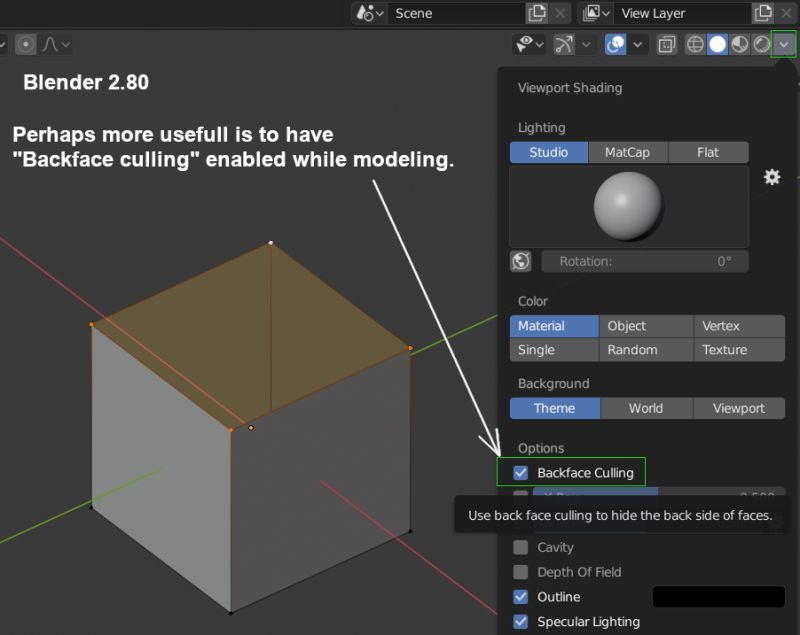The image size is (800, 635).
Task: Toggle X-Ray mode in the viewport header
Action: pos(667,44)
